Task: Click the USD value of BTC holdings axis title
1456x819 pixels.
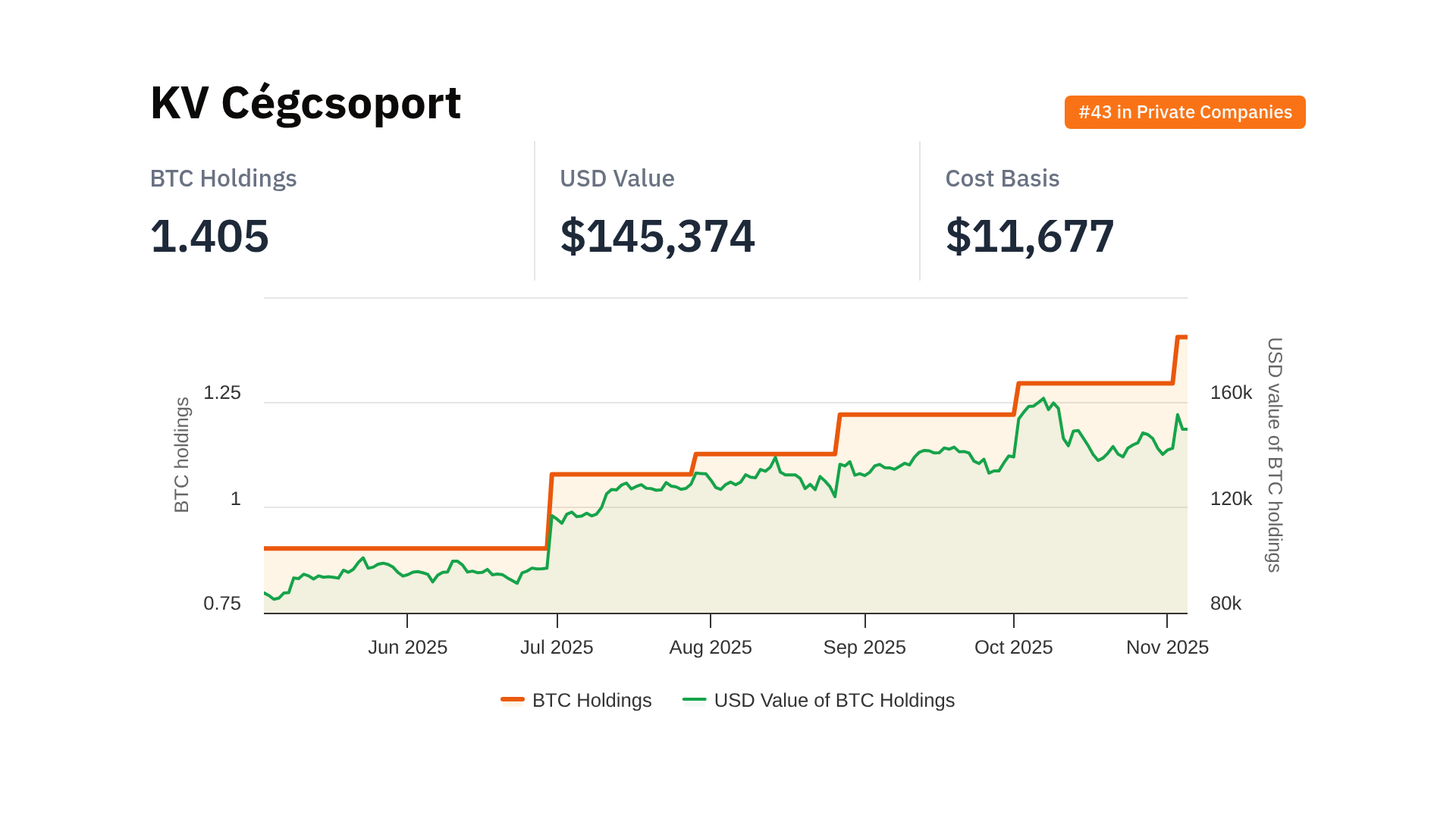Action: (1275, 455)
